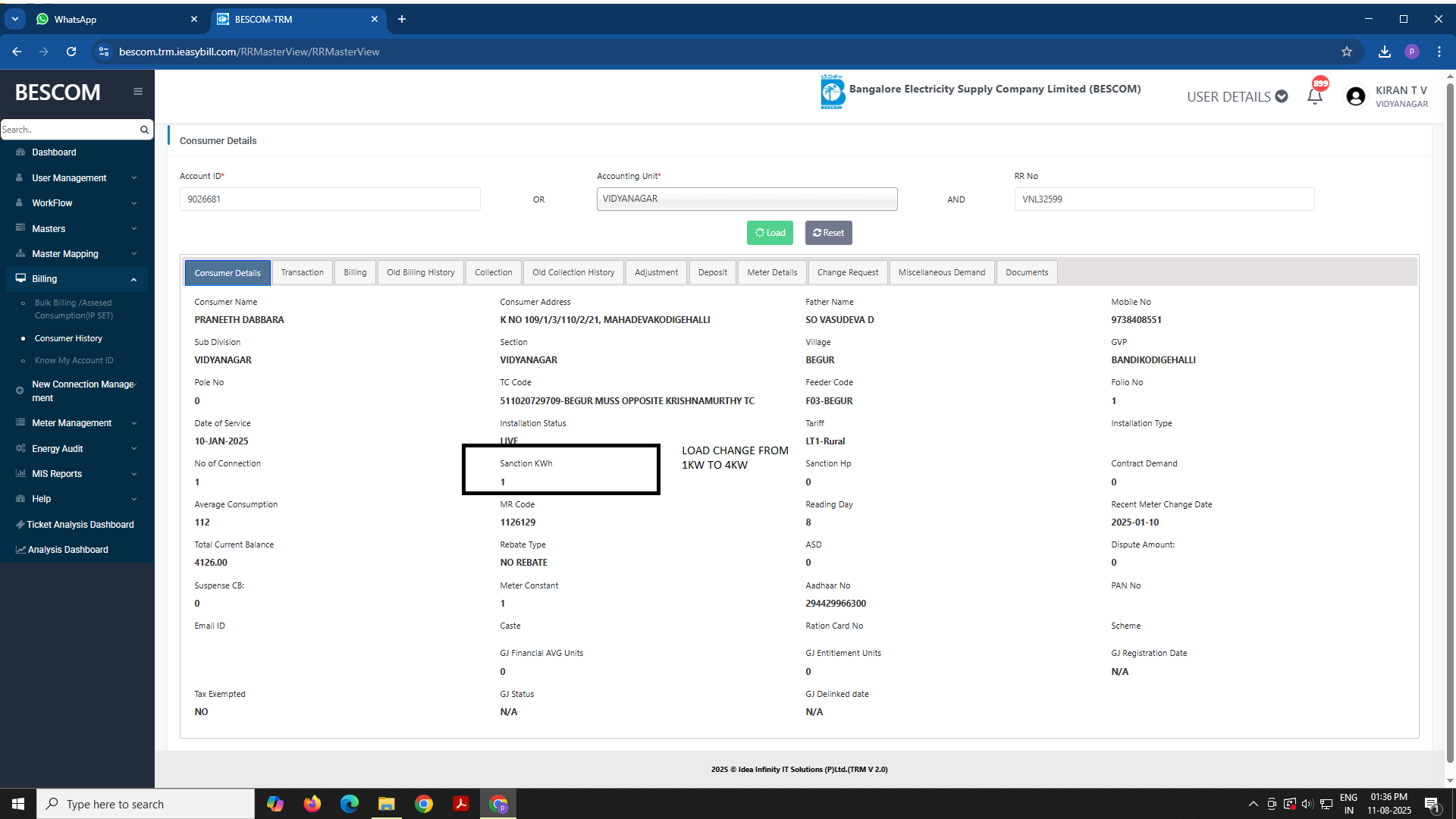Screen dimensions: 1456x819
Task: Open Dashboard from the sidebar
Action: [x=54, y=152]
